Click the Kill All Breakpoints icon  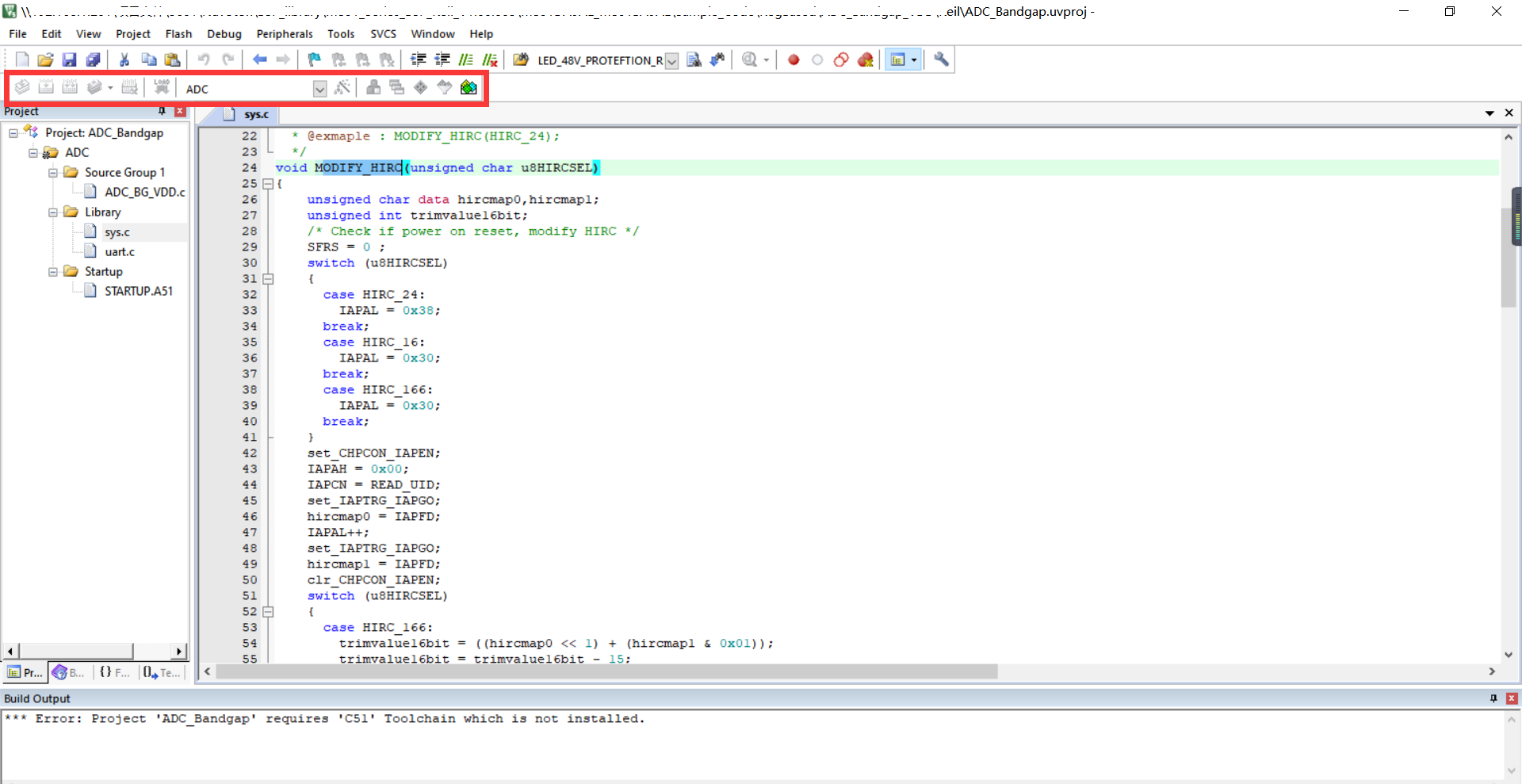click(x=865, y=60)
